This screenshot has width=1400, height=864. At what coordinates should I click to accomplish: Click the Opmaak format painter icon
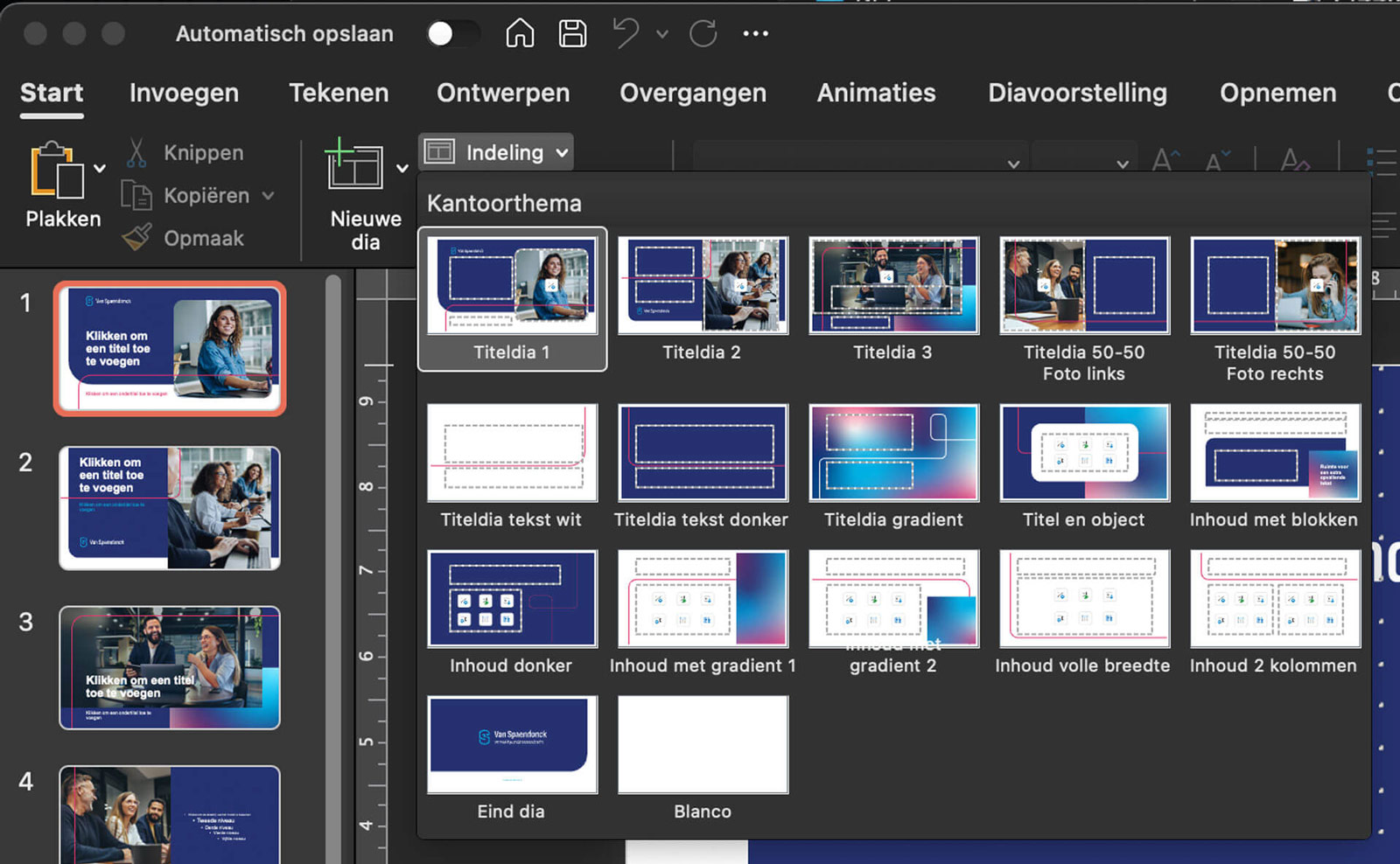pos(136,238)
